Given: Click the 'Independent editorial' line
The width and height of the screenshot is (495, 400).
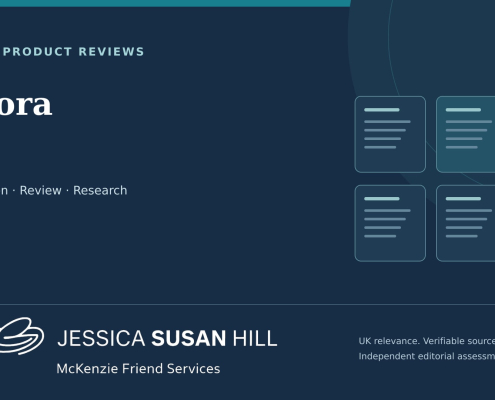Looking at the screenshot, I should pos(427,356).
